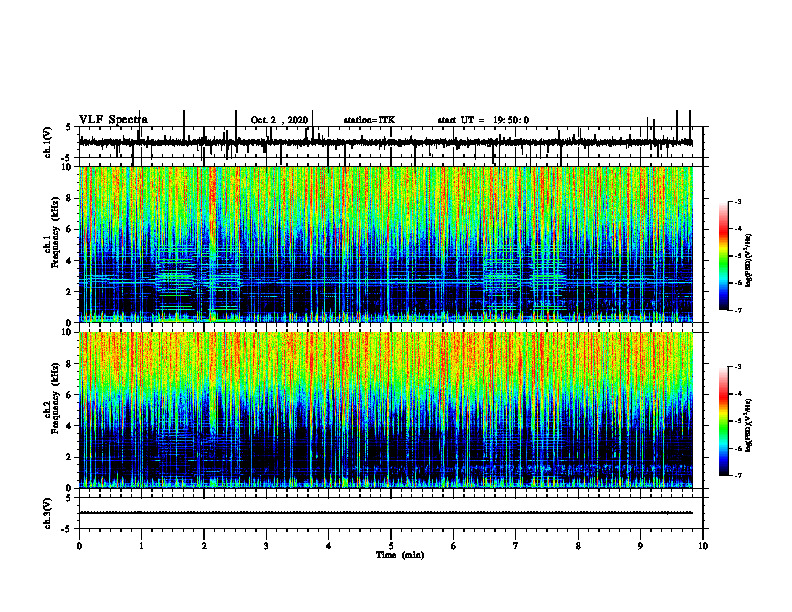This screenshot has width=792, height=612.
Task: Select the "-3" label on ch.1 colorbar
Action: point(738,202)
